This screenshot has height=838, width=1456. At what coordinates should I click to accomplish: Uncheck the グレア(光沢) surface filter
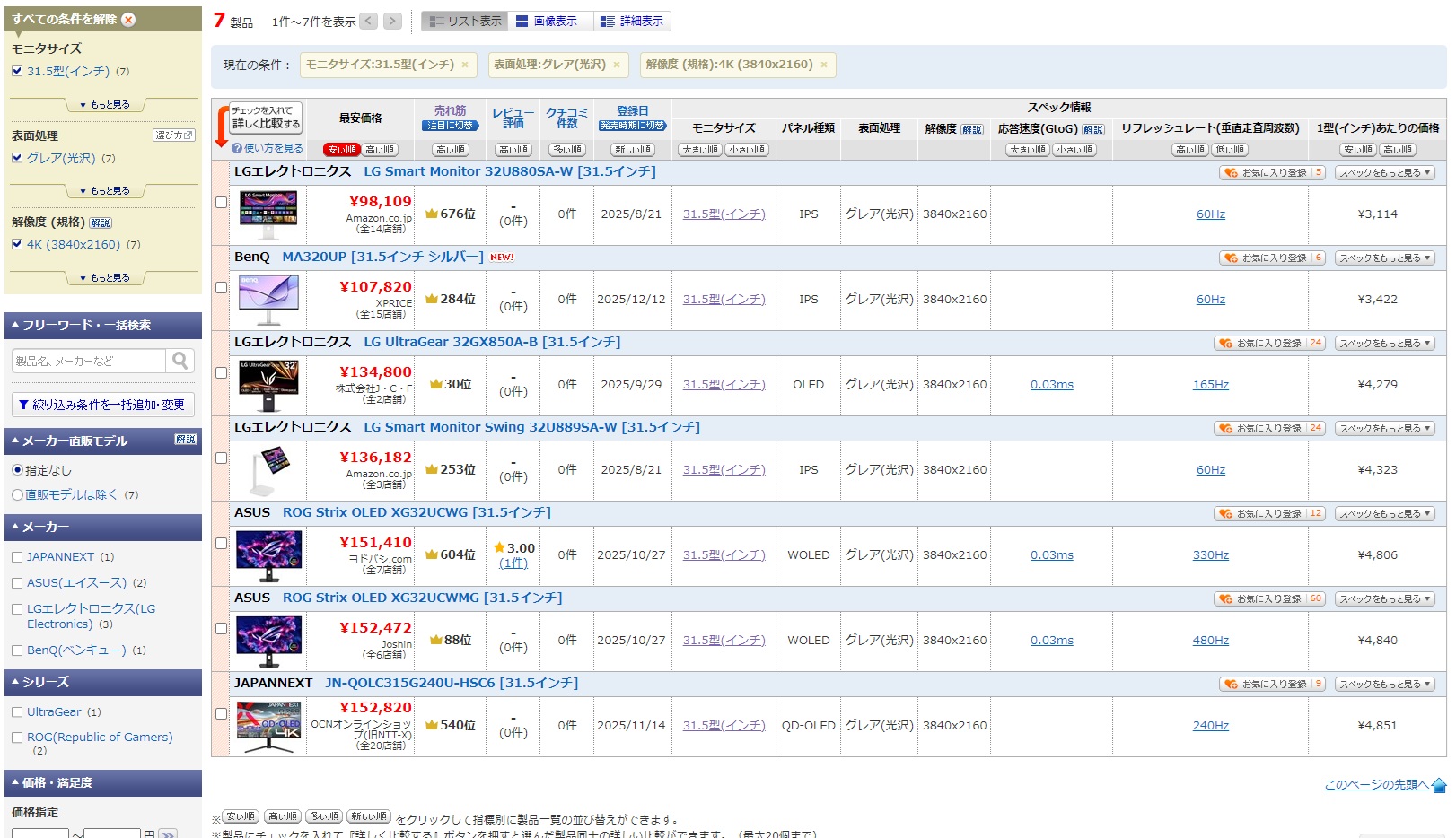[x=17, y=158]
